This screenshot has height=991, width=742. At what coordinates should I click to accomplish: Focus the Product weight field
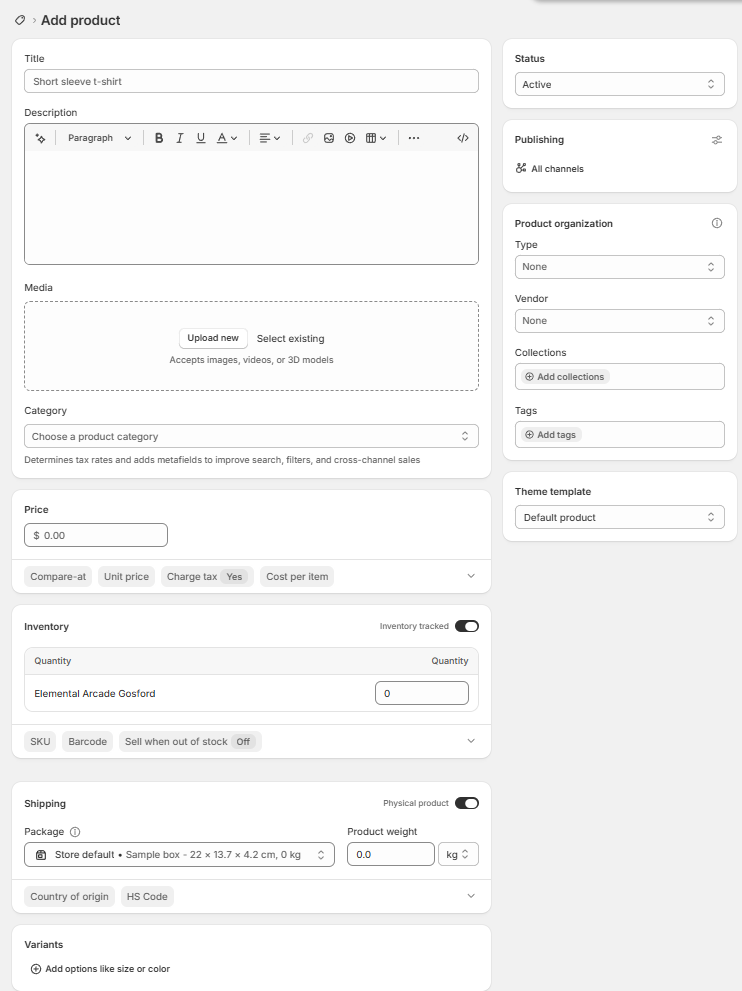391,854
